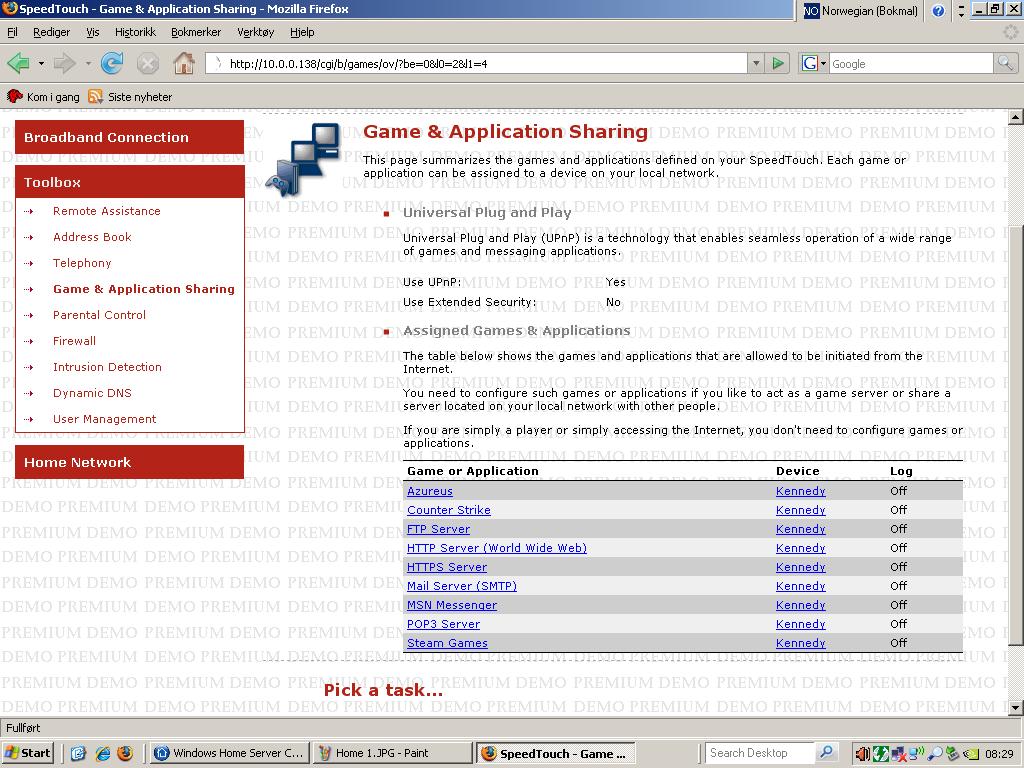Viewport: 1024px width, 768px height.
Task: Open the Steam Games link
Action: pos(447,643)
